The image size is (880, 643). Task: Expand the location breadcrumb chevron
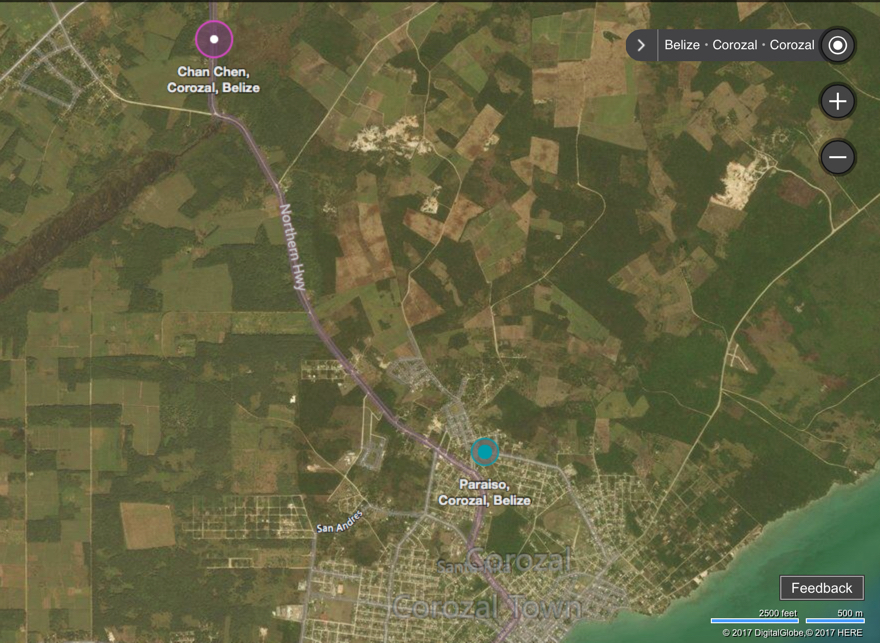tap(641, 45)
